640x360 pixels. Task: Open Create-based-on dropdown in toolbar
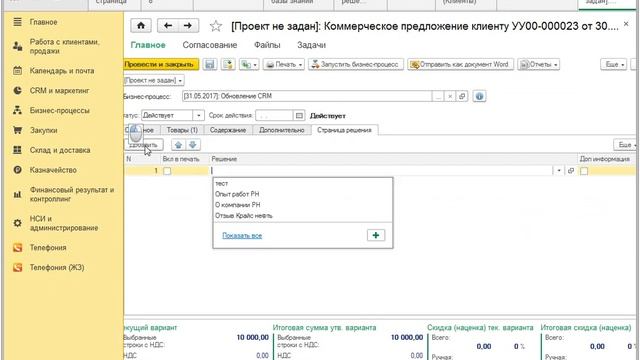tap(249, 64)
